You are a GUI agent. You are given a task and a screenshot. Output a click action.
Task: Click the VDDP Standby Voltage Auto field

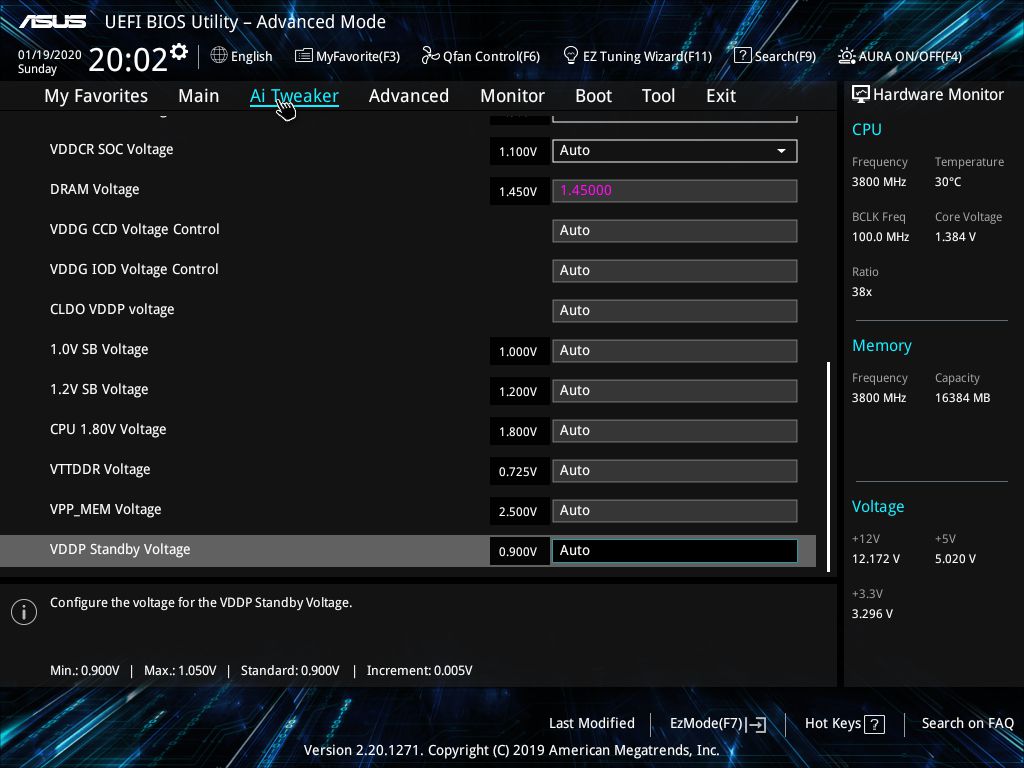(x=675, y=551)
